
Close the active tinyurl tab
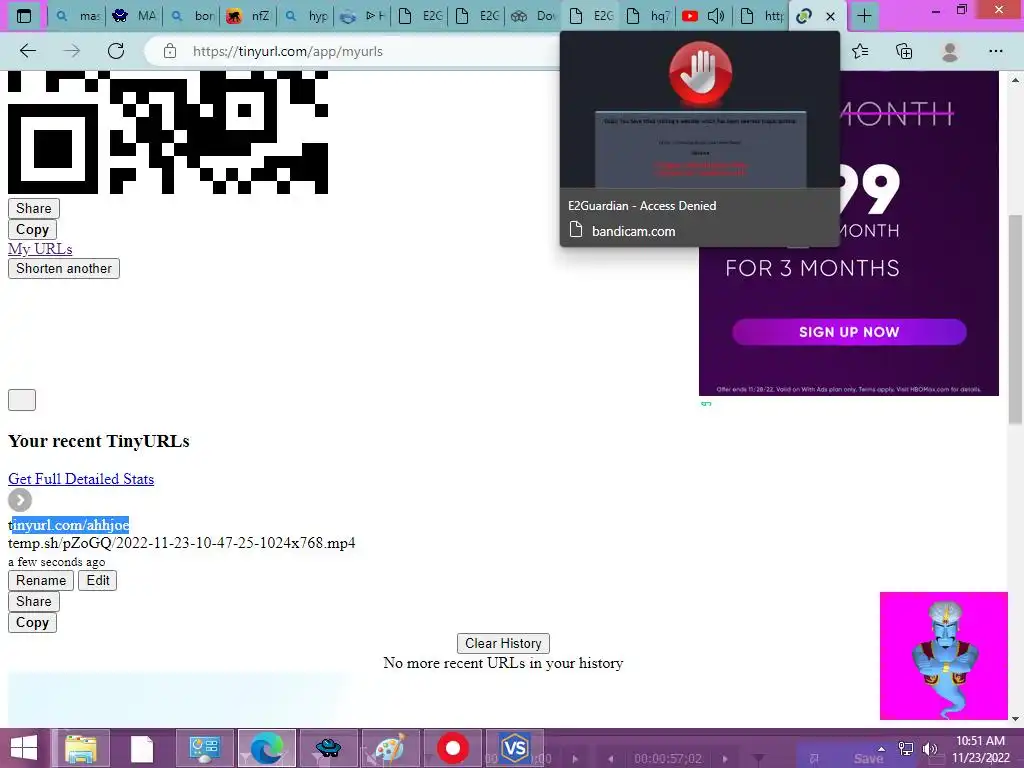(x=831, y=16)
